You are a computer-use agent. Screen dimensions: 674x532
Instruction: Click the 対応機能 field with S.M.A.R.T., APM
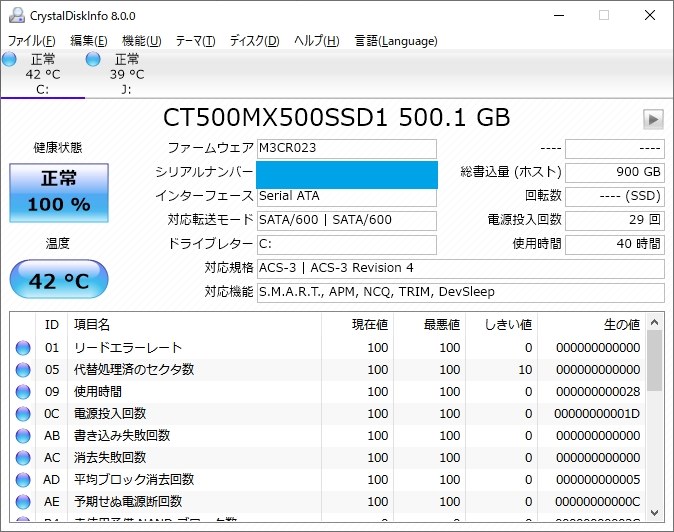(461, 293)
